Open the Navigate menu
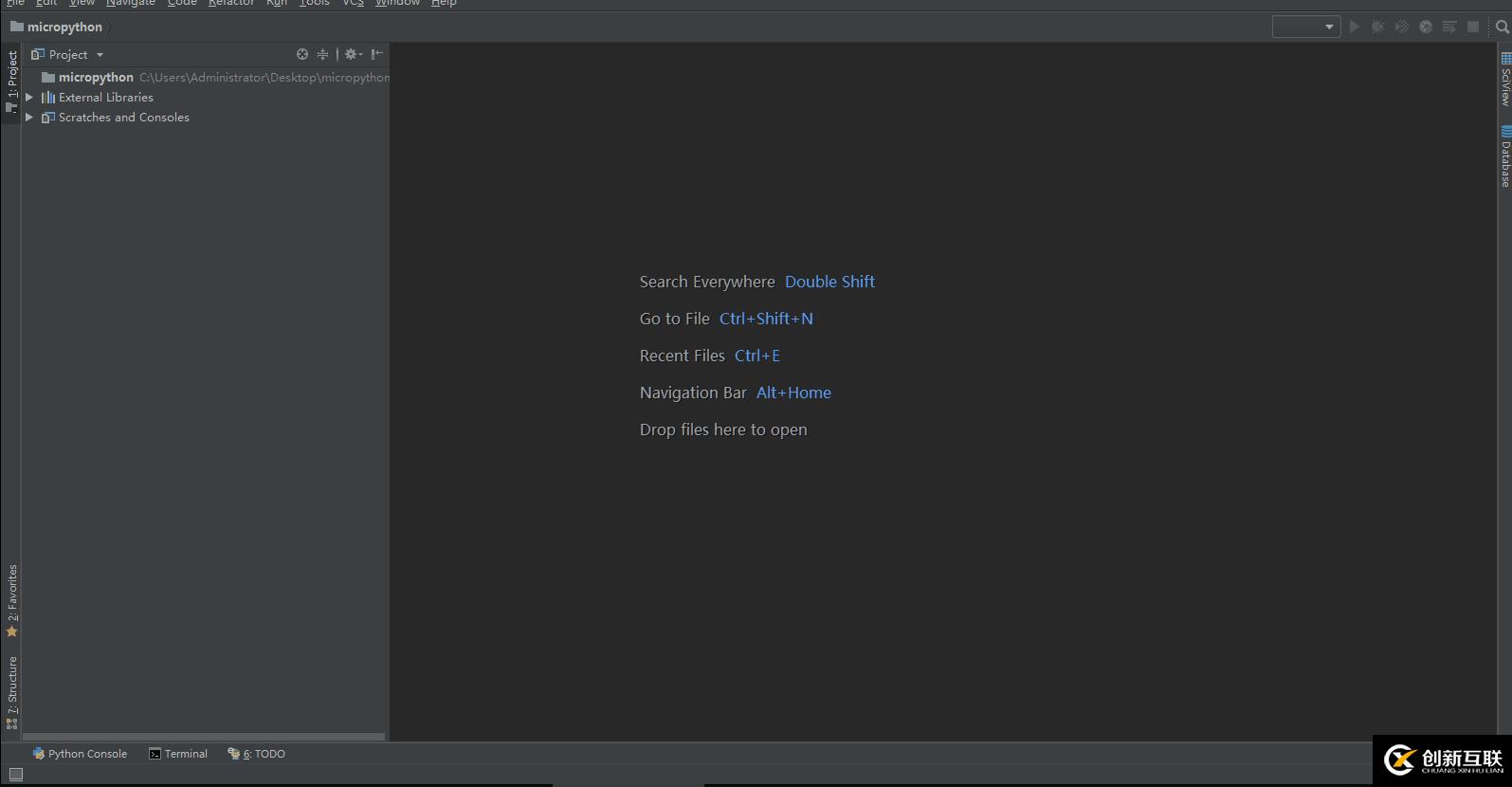The width and height of the screenshot is (1512, 787). (131, 3)
